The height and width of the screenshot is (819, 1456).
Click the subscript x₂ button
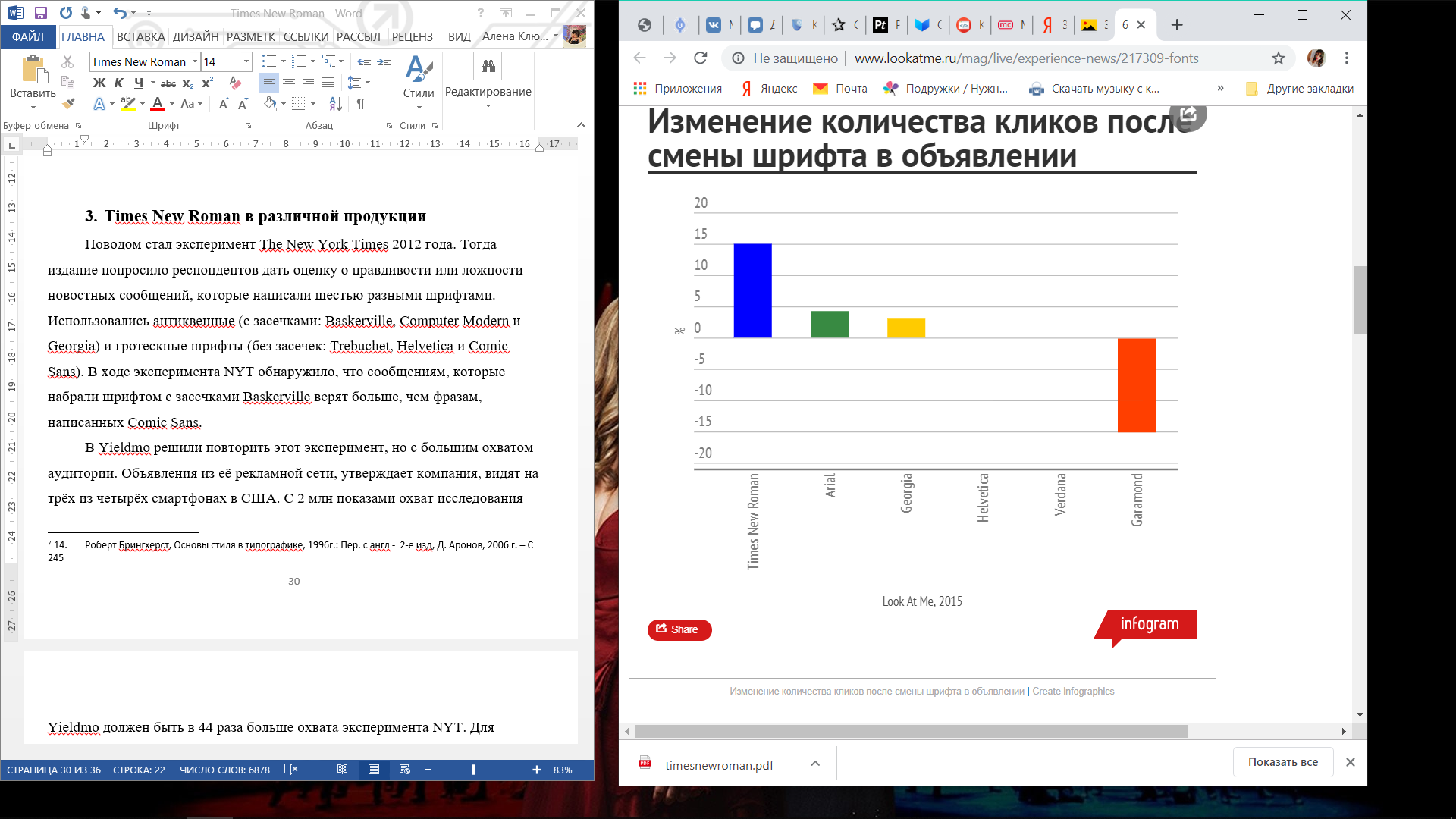click(188, 83)
